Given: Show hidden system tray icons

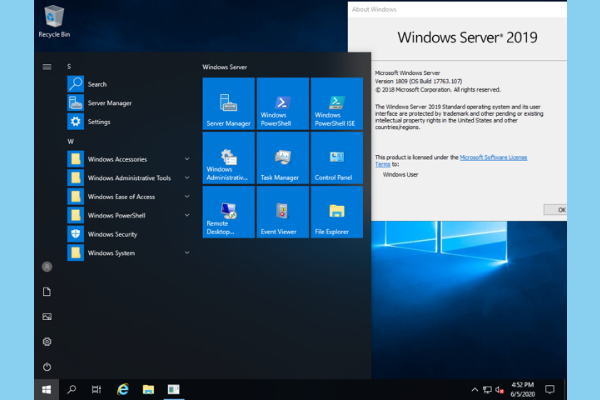Looking at the screenshot, I should (x=474, y=390).
